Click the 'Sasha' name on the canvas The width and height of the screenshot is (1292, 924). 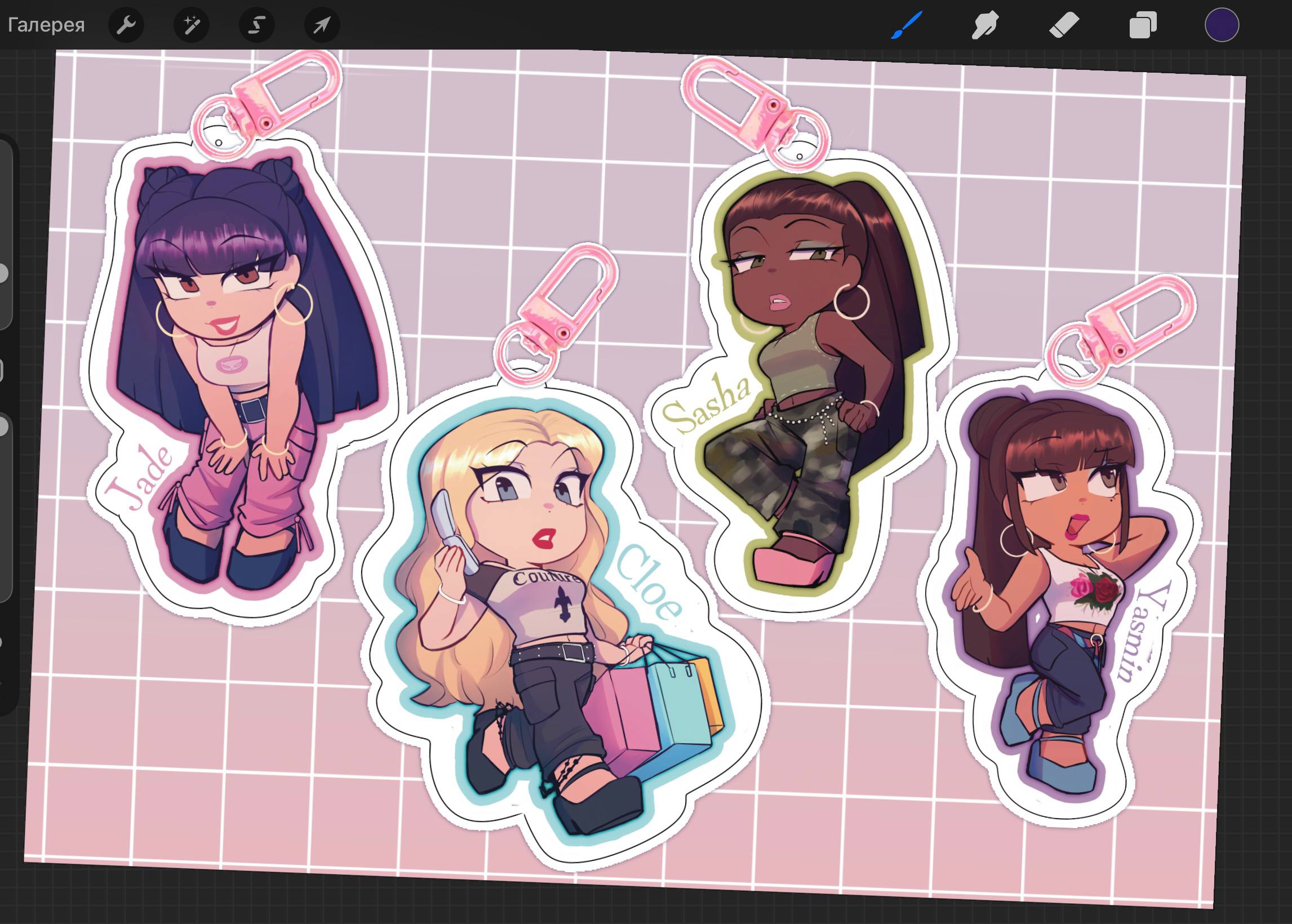[x=706, y=405]
